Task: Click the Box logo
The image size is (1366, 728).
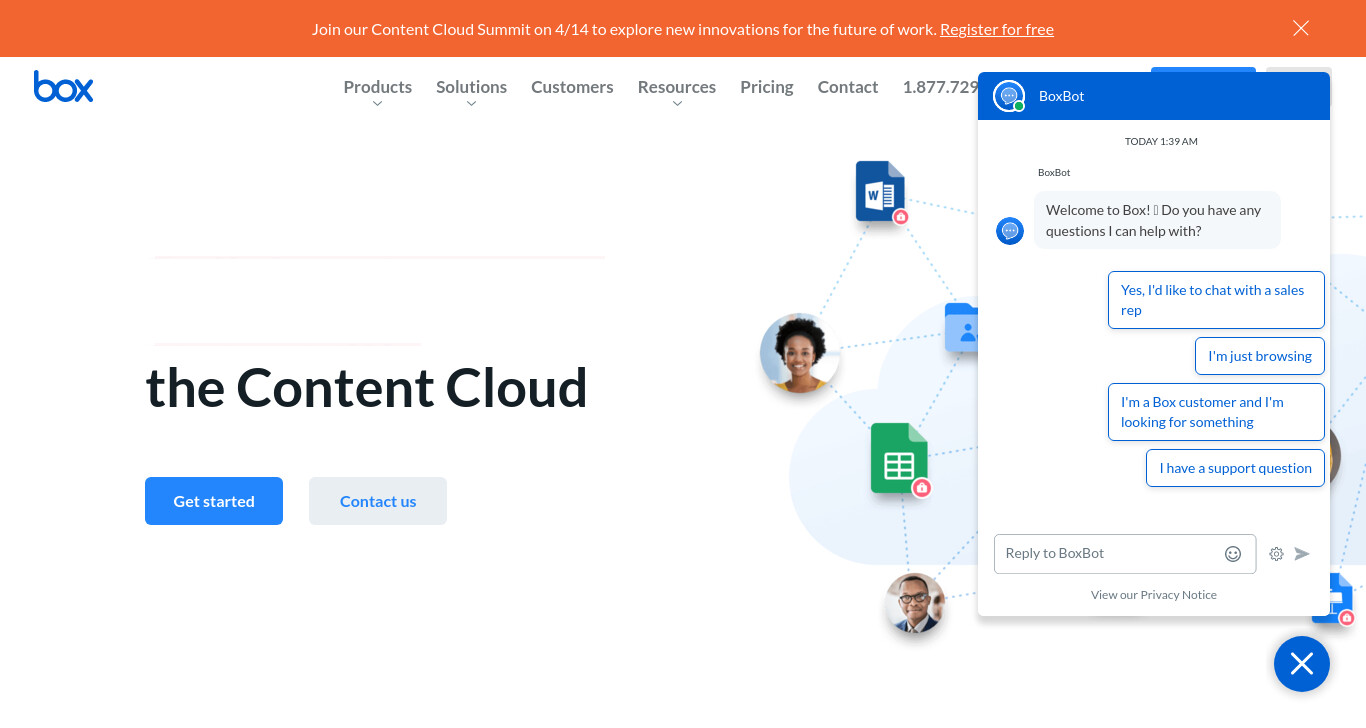Action: pyautogui.click(x=63, y=87)
